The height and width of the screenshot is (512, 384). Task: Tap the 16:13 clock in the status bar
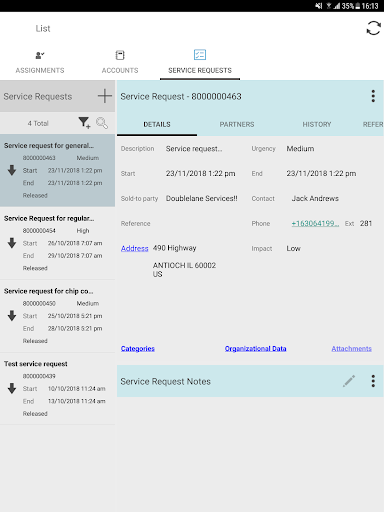tap(370, 6)
